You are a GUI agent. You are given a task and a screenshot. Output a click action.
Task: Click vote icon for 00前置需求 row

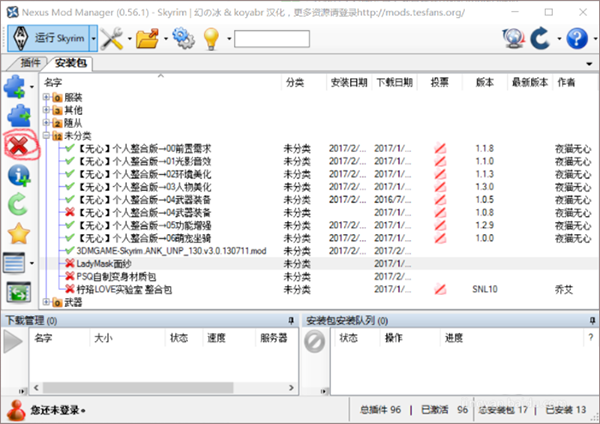click(440, 148)
